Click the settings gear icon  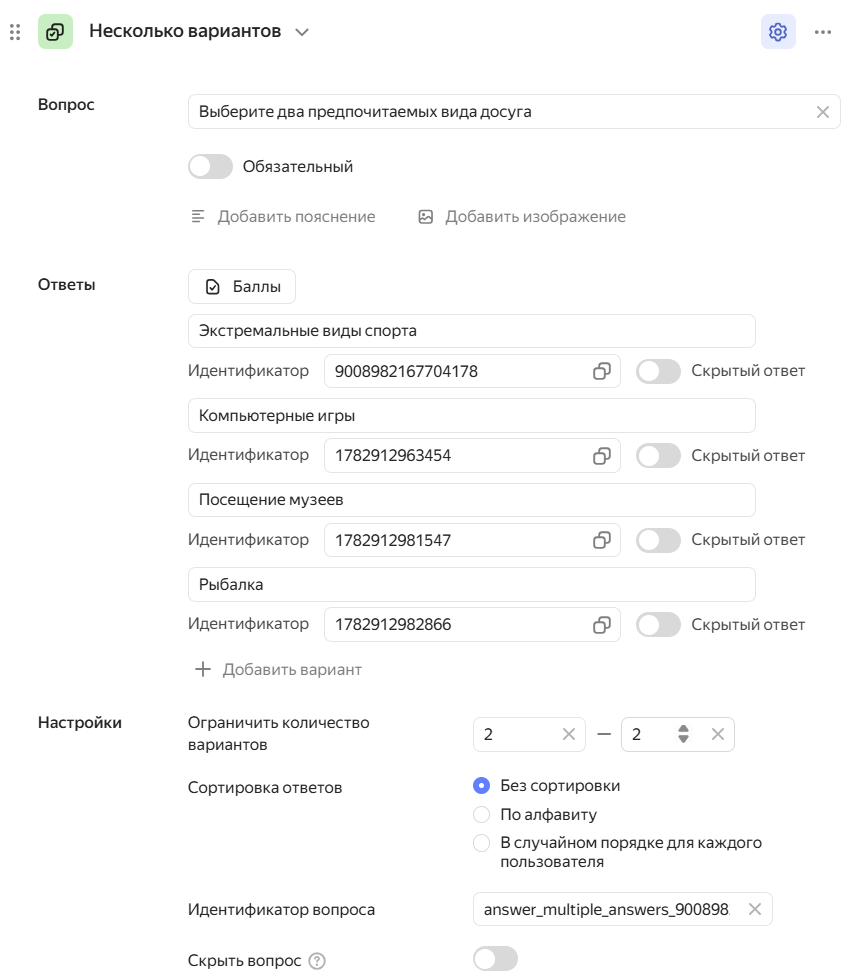[x=778, y=32]
